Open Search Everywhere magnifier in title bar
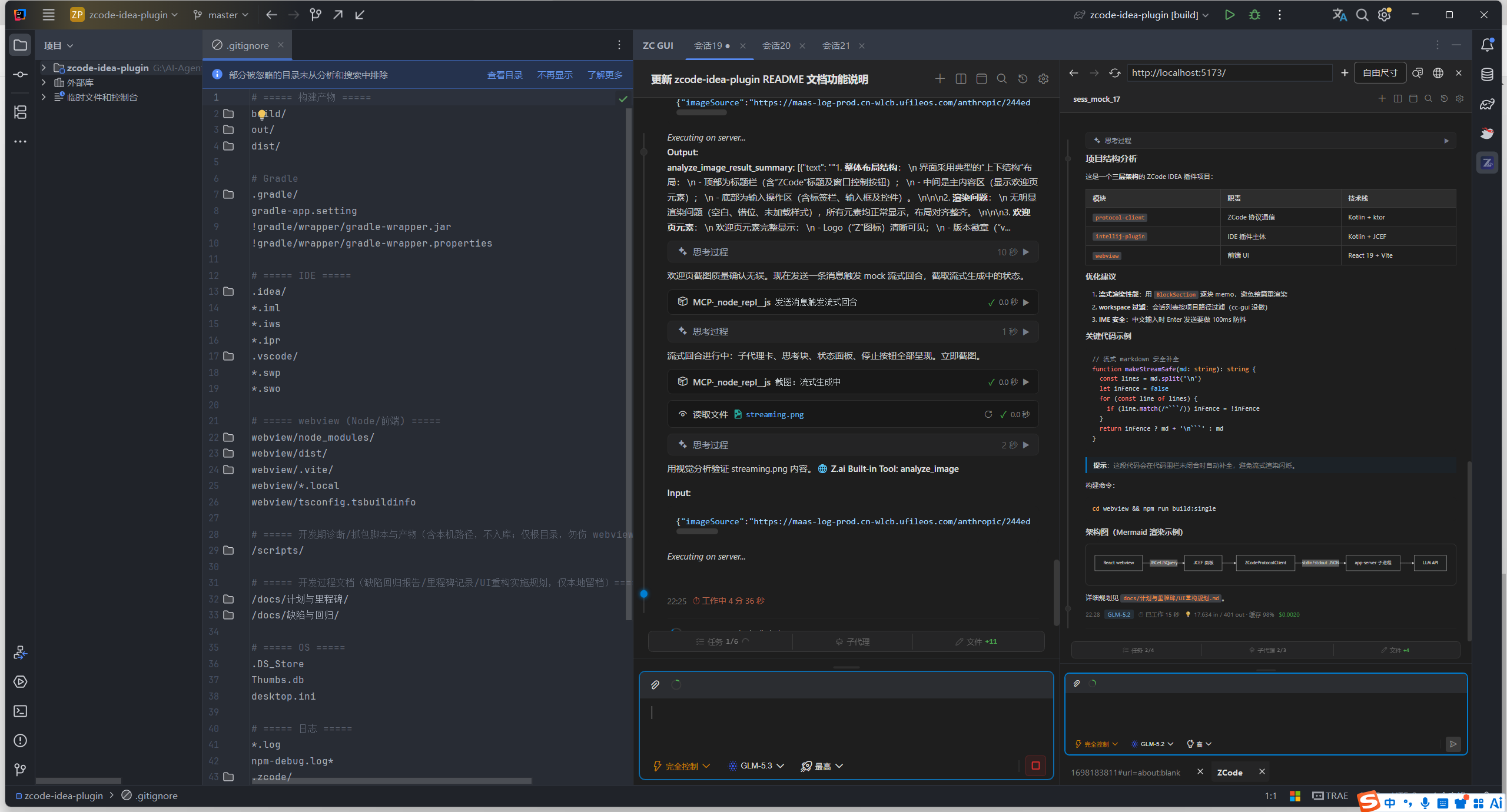The height and width of the screenshot is (812, 1507). point(1362,15)
